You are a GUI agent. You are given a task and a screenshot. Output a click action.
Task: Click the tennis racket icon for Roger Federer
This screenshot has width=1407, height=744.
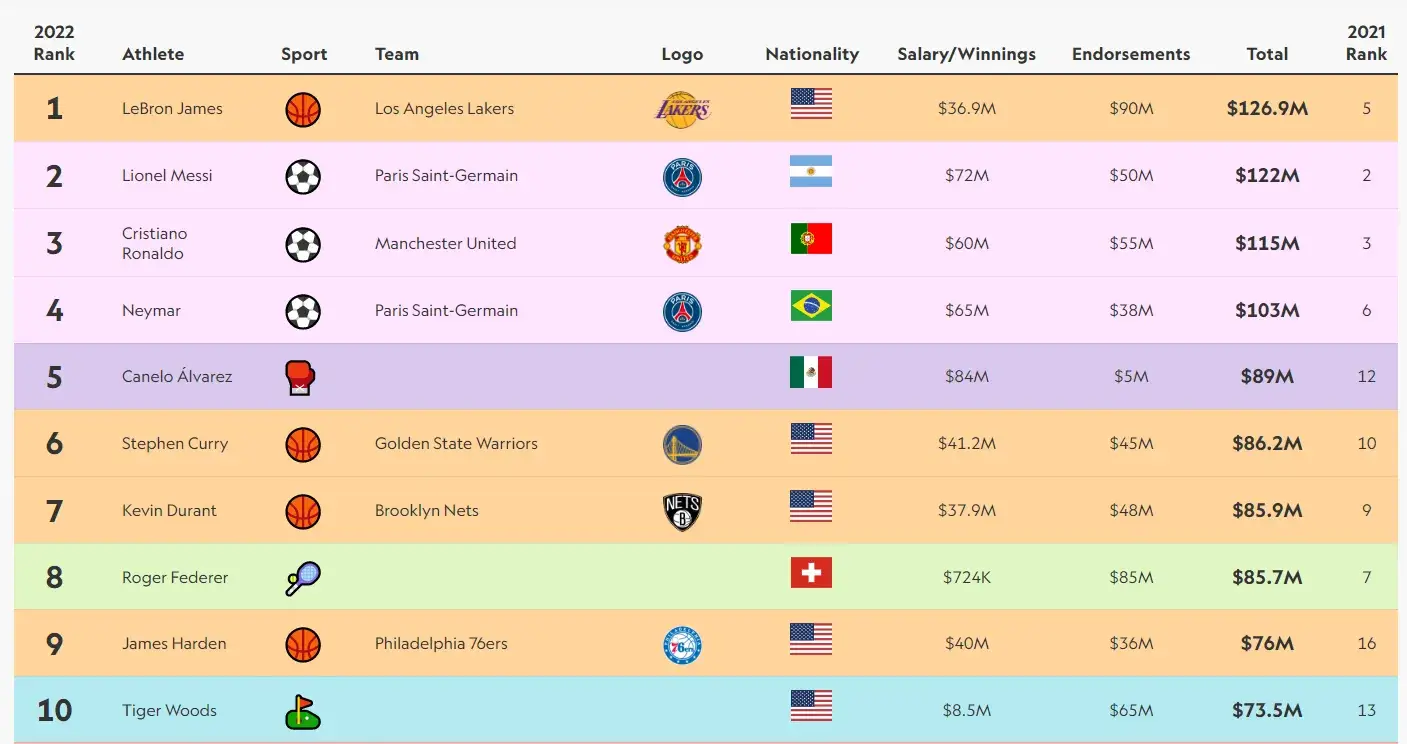point(302,578)
